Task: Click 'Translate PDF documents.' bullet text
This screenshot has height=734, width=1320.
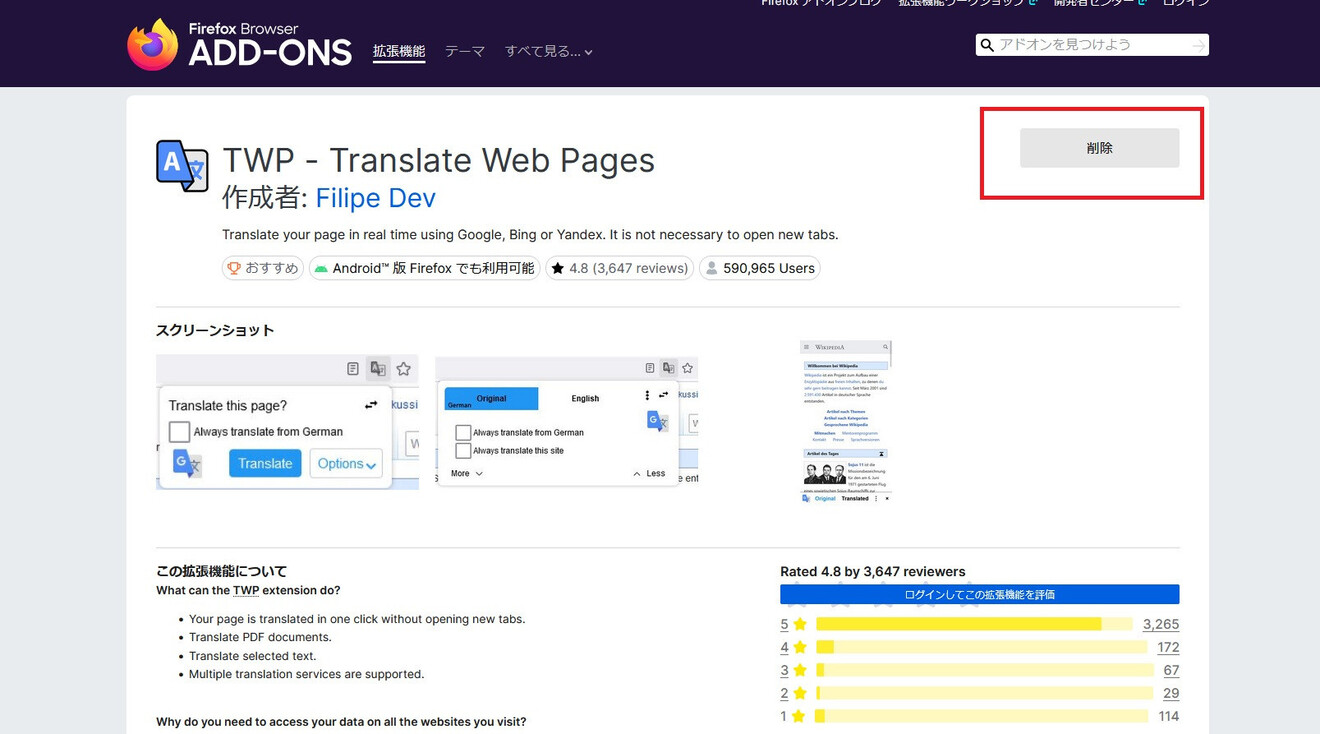Action: click(x=260, y=637)
